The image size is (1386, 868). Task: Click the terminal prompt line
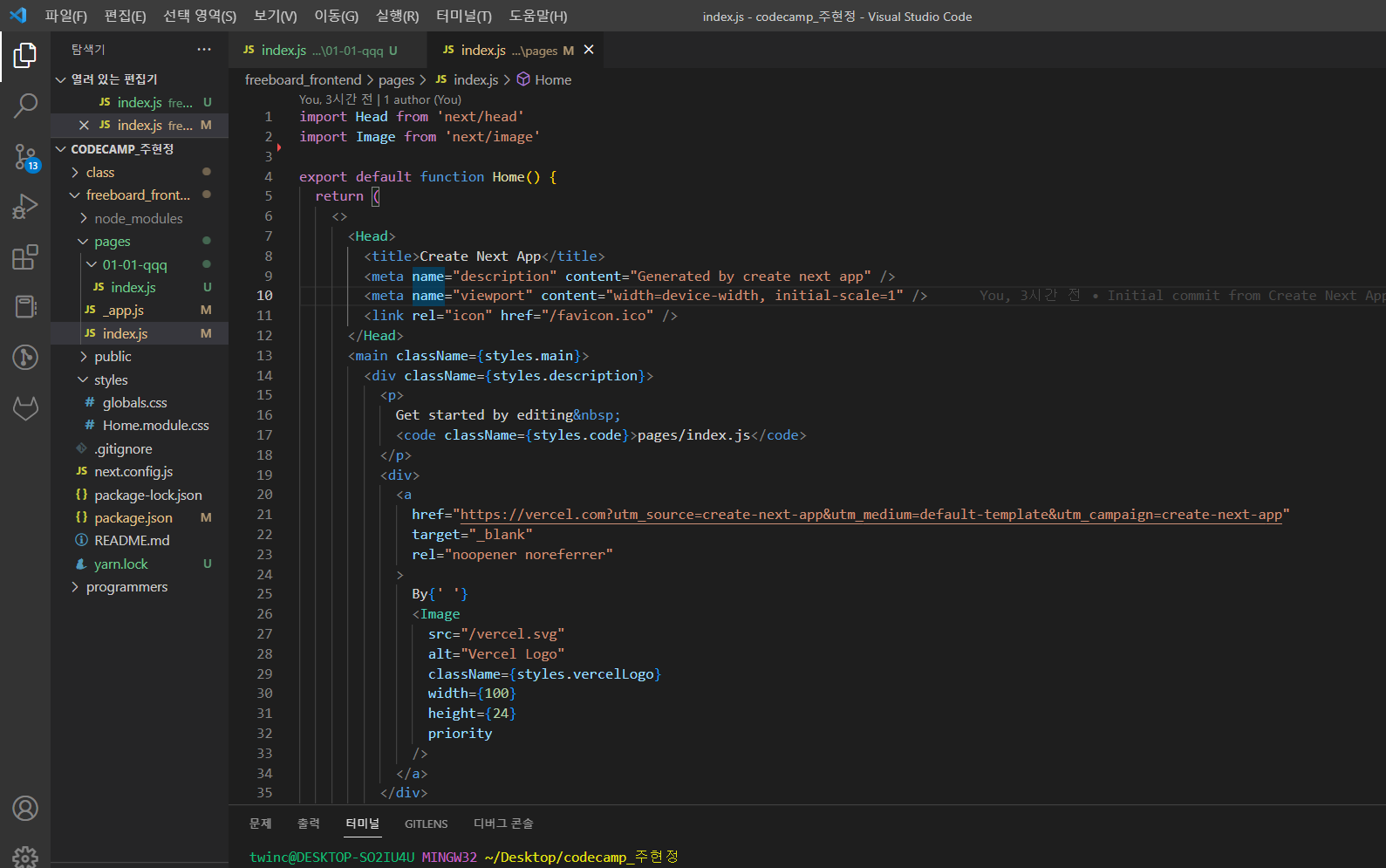463,857
